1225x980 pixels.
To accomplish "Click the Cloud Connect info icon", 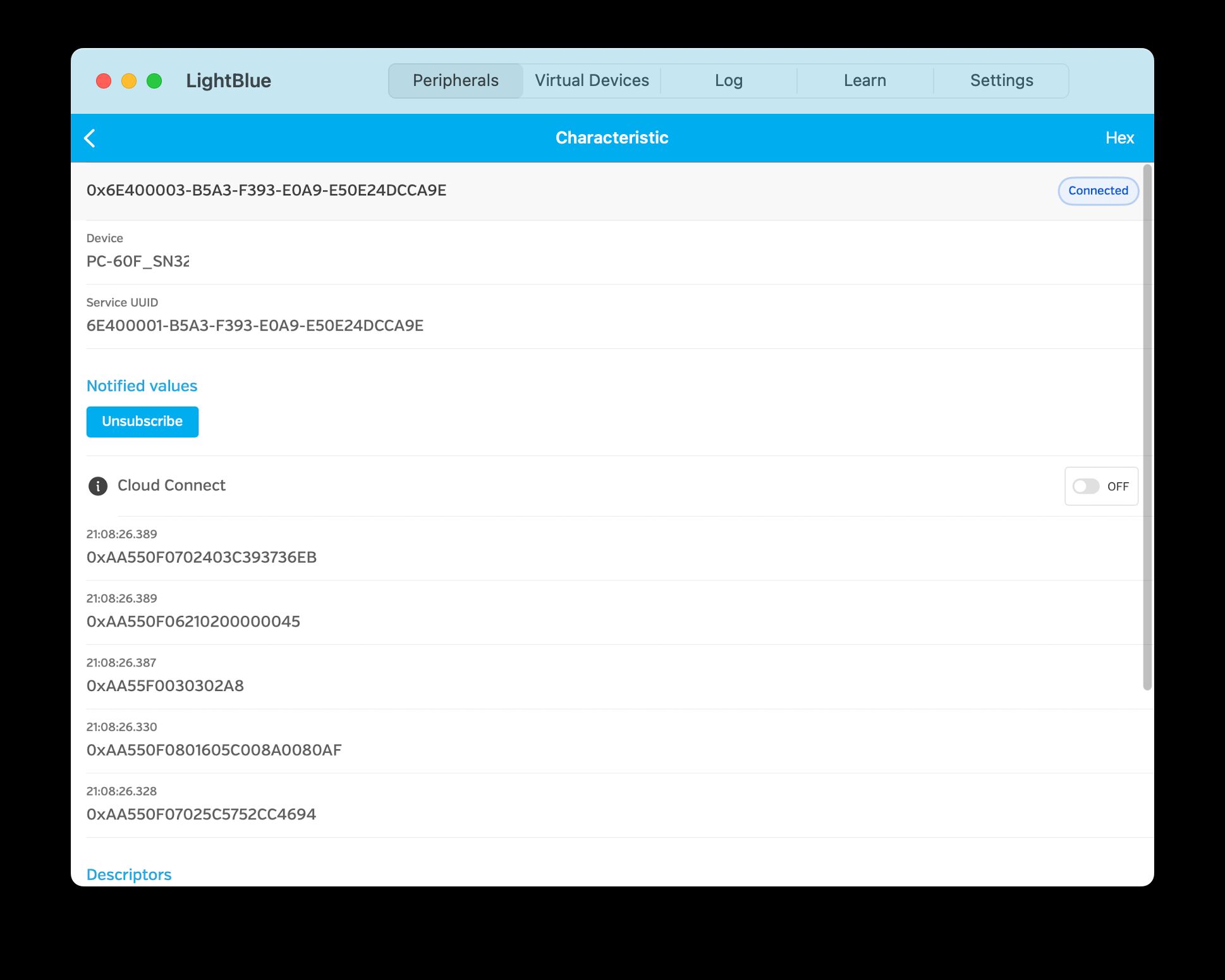I will point(97,486).
